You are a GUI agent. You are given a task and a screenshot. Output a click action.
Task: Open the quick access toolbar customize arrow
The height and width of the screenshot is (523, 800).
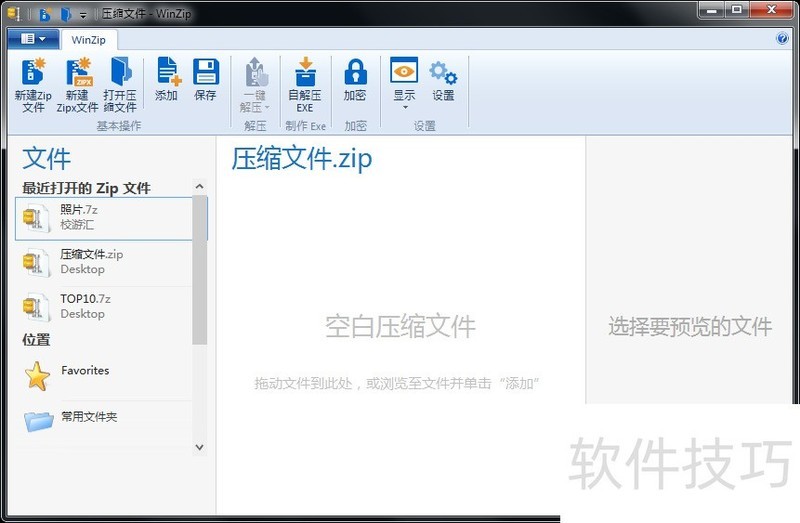point(83,15)
